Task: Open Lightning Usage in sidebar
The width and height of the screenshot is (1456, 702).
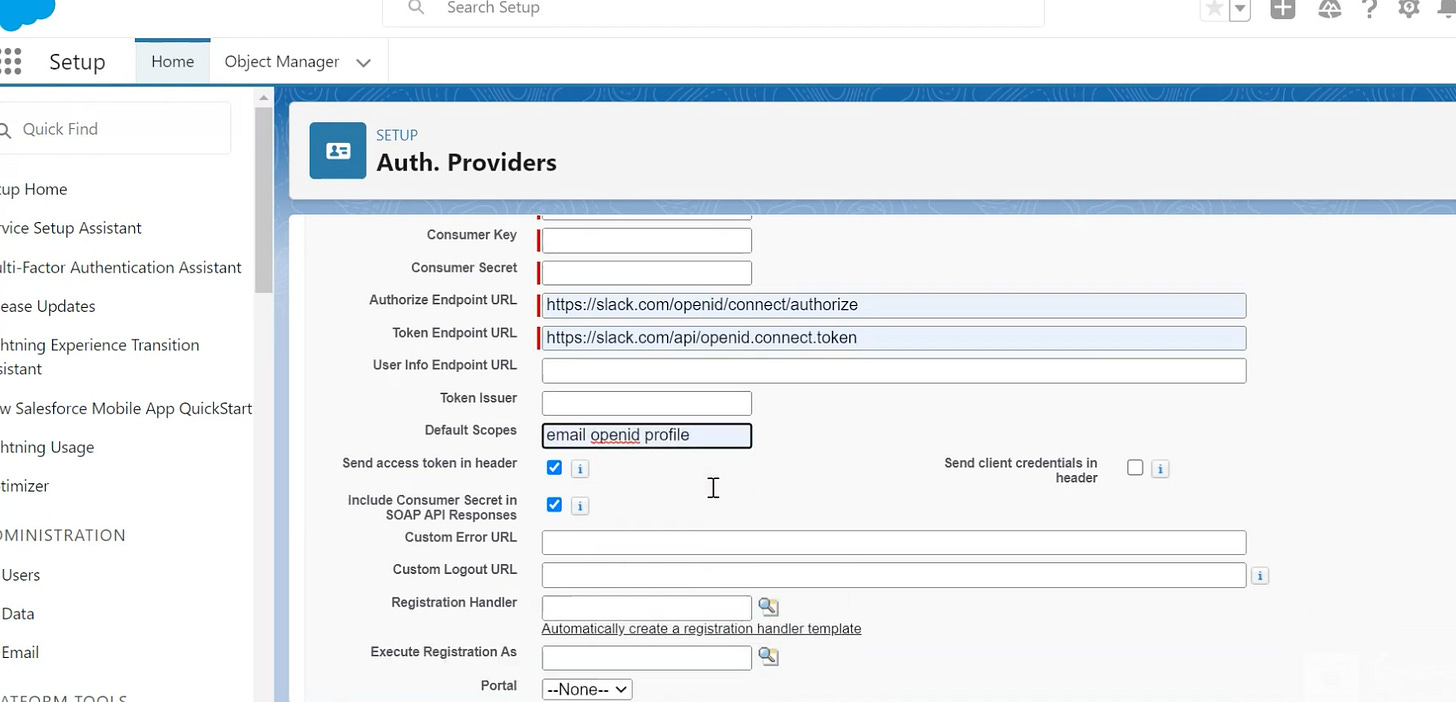Action: 47,447
